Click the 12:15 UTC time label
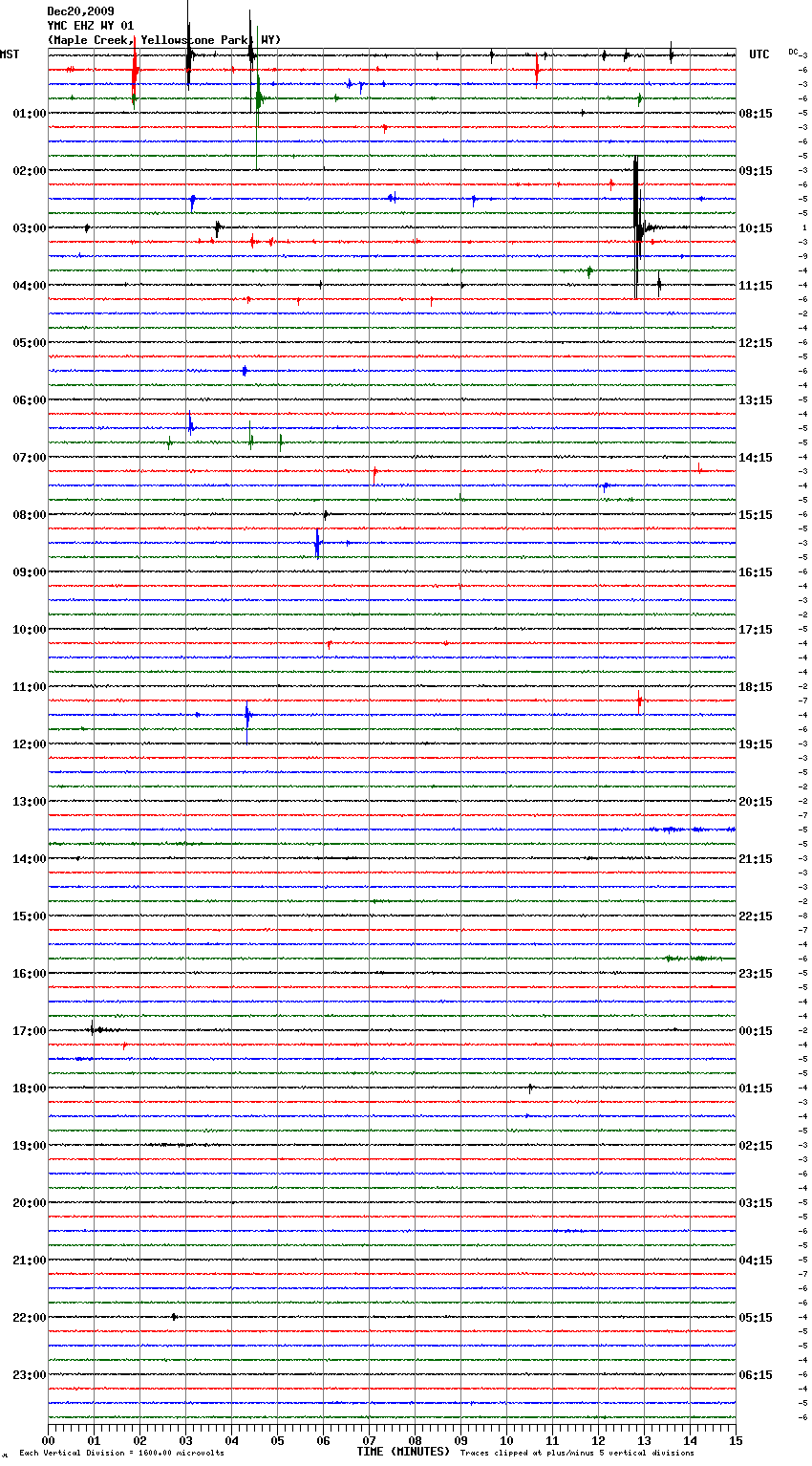Viewport: 812px width, 1466px height. point(756,343)
